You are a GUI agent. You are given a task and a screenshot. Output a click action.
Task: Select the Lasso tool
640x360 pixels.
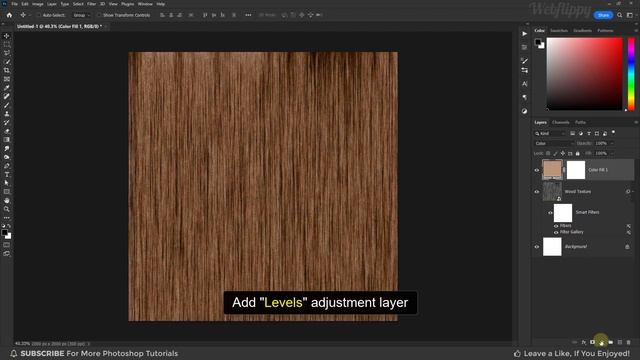pyautogui.click(x=7, y=53)
